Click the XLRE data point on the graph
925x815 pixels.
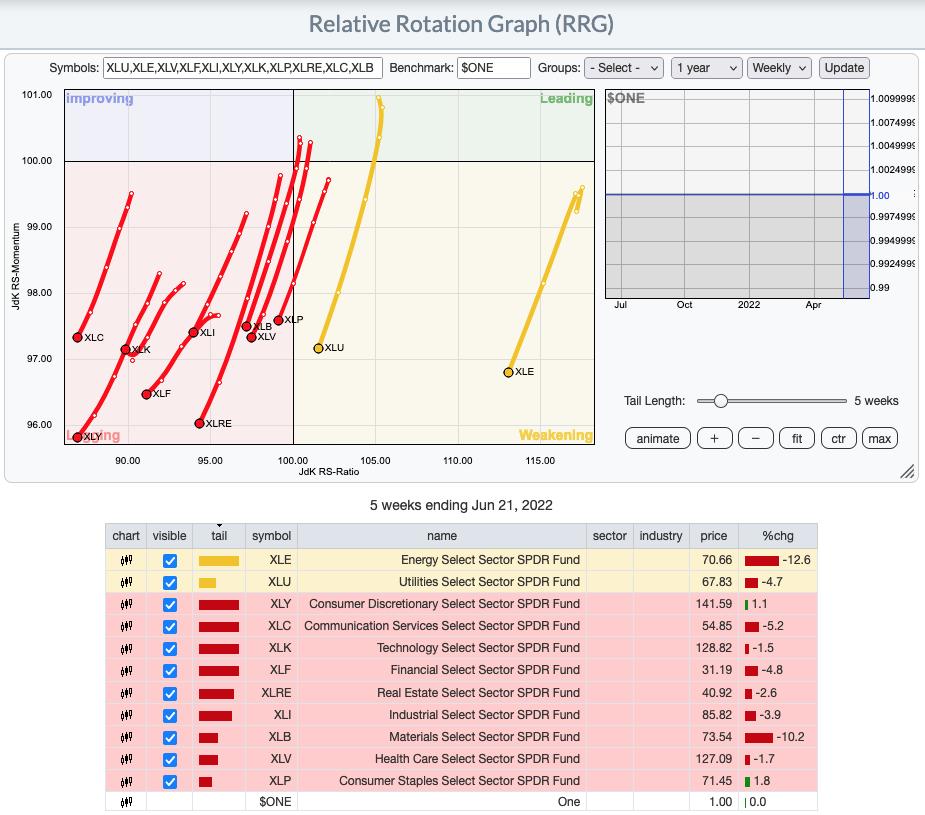coord(199,423)
